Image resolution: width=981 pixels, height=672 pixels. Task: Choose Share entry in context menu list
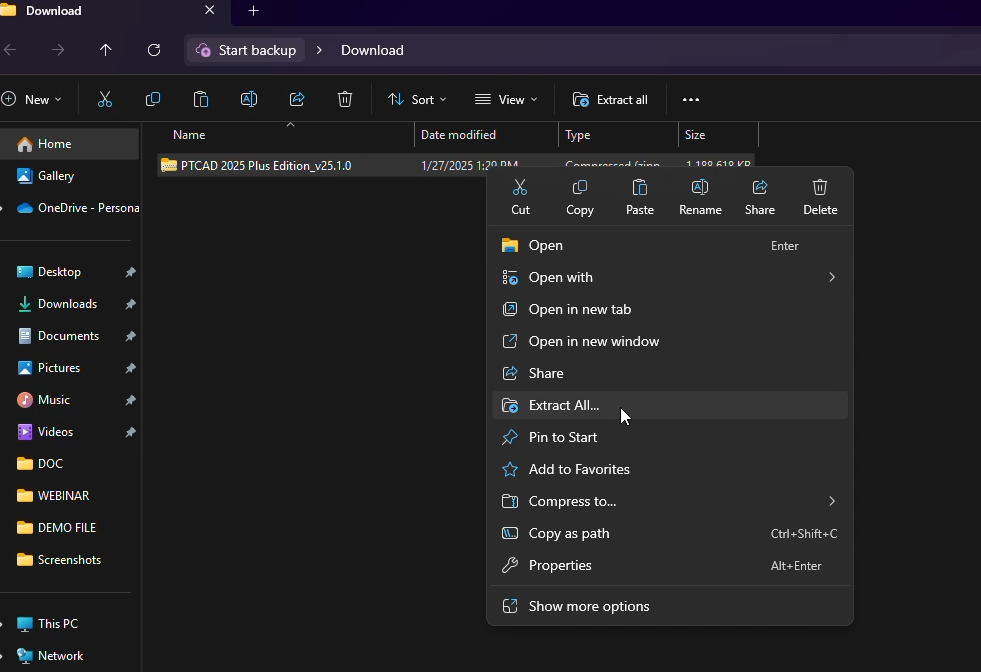(669, 373)
